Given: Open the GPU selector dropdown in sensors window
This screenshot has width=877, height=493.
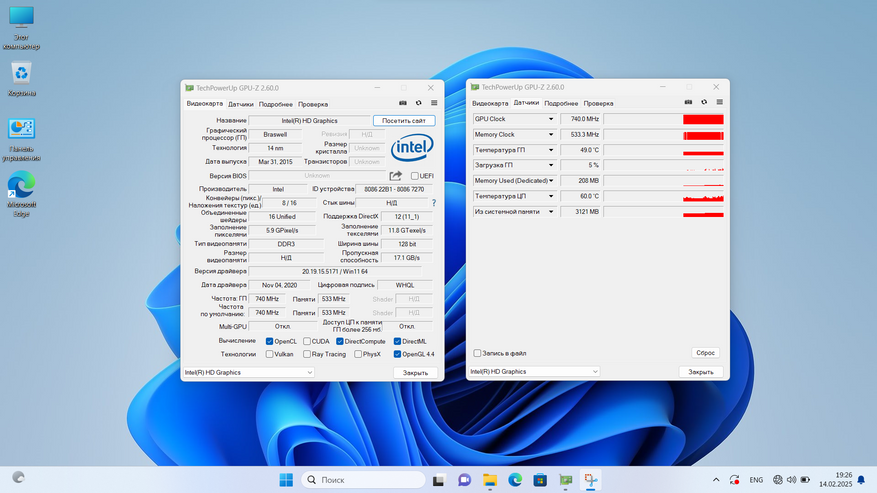Looking at the screenshot, I should [535, 371].
